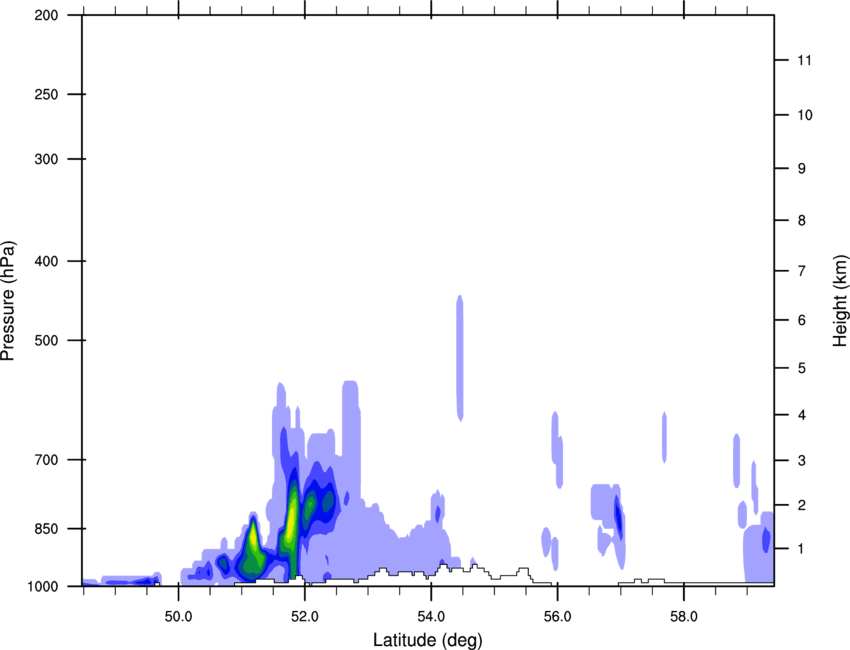Click latitude tick label 58.0

coord(684,617)
